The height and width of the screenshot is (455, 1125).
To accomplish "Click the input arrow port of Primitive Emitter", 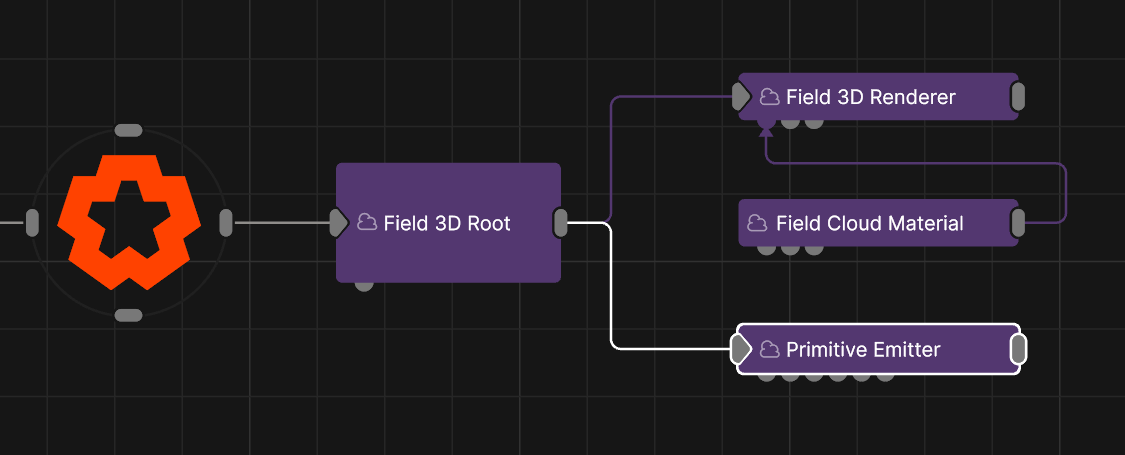I will [x=741, y=349].
